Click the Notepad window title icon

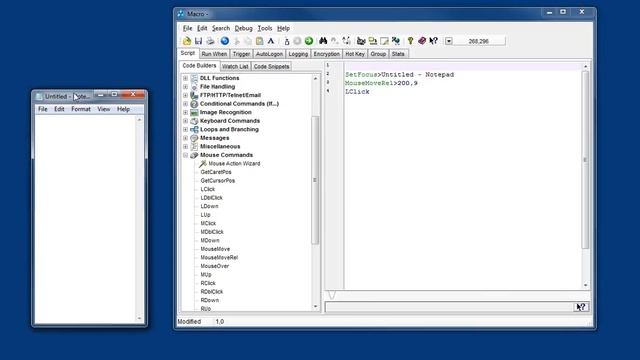pos(39,97)
